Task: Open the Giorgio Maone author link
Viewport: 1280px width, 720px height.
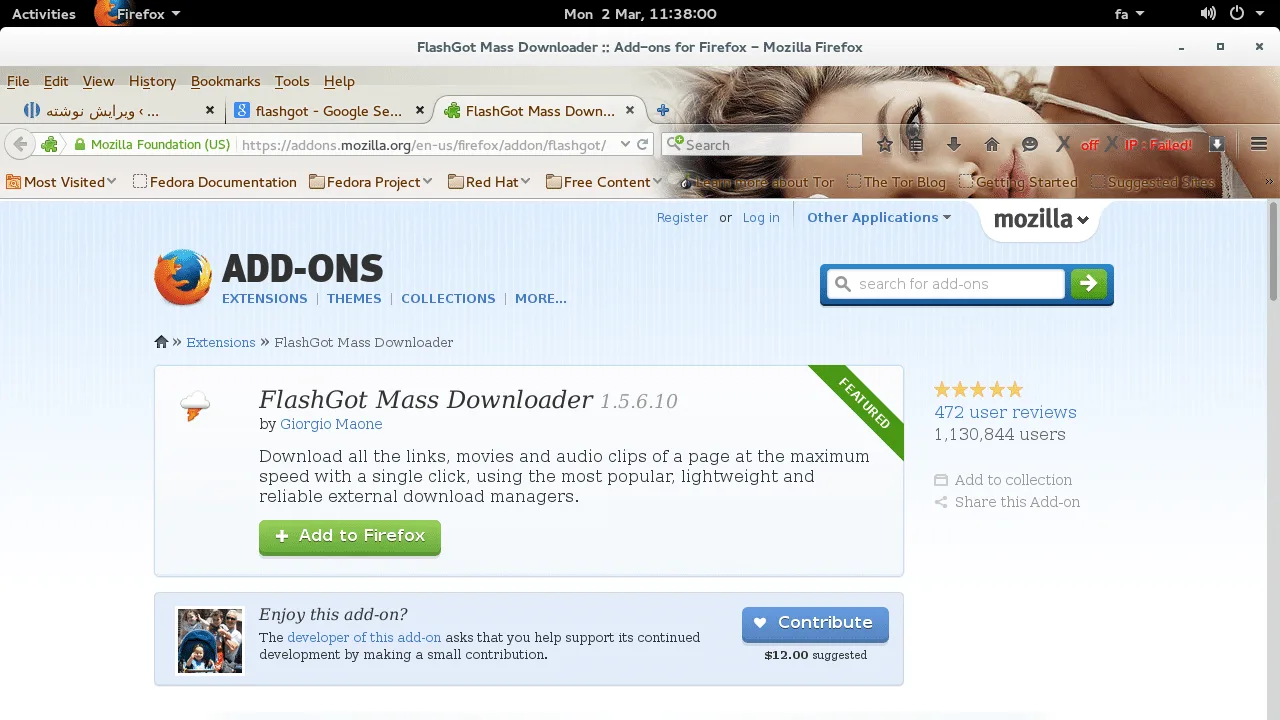Action: (331, 424)
